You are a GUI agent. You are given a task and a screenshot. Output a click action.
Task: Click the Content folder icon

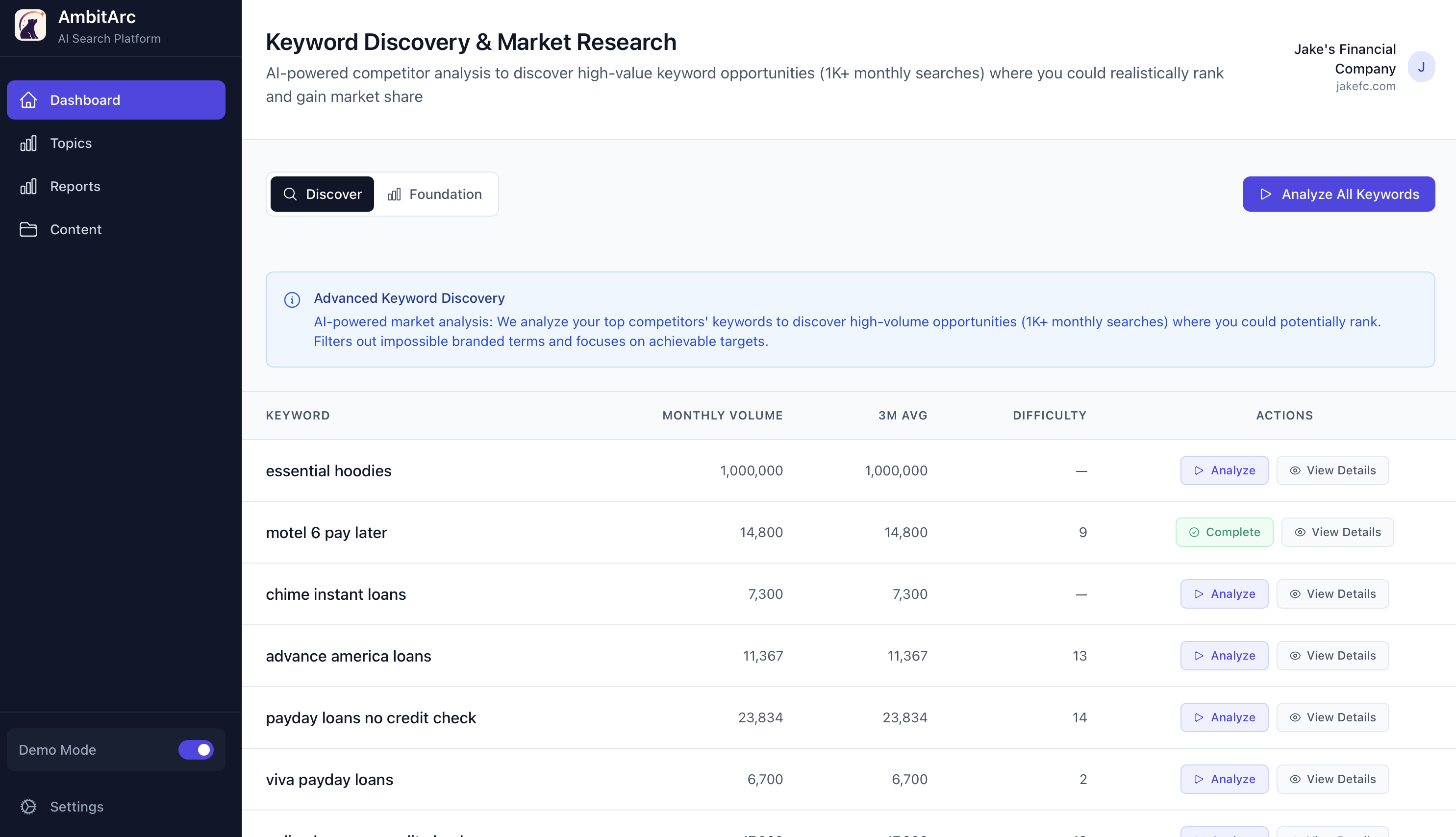pyautogui.click(x=28, y=229)
